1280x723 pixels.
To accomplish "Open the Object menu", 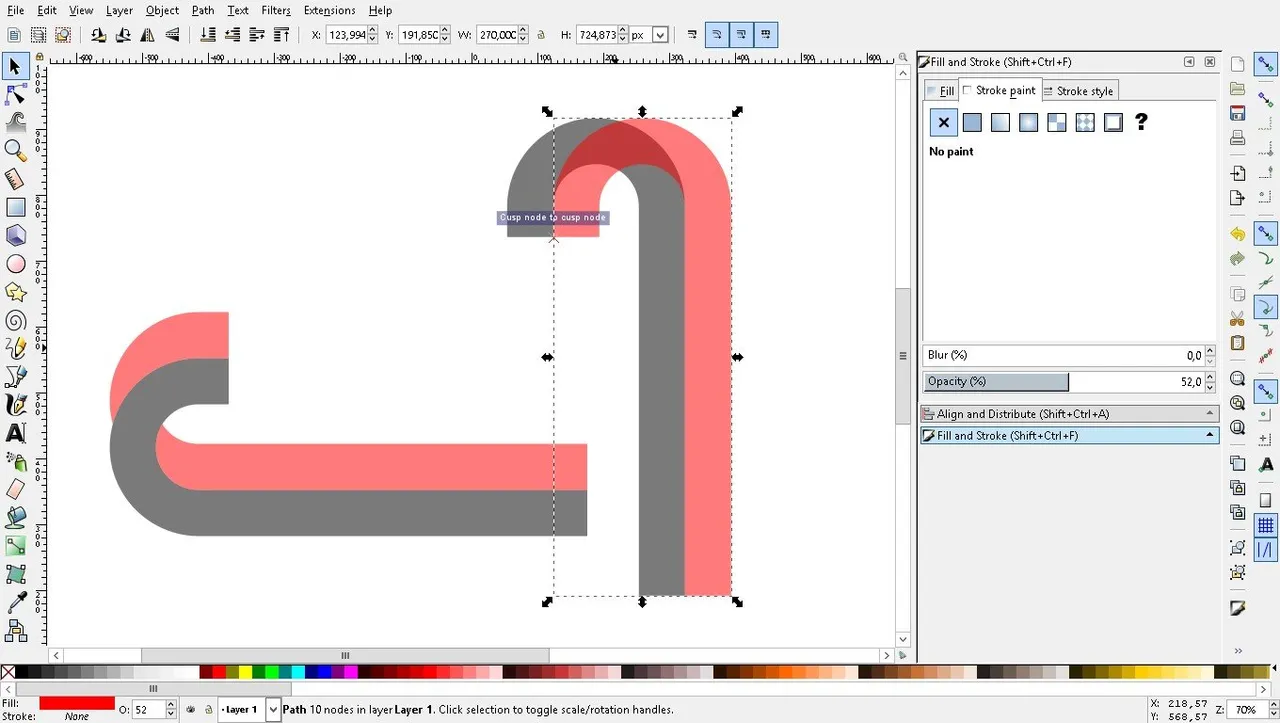I will [162, 10].
